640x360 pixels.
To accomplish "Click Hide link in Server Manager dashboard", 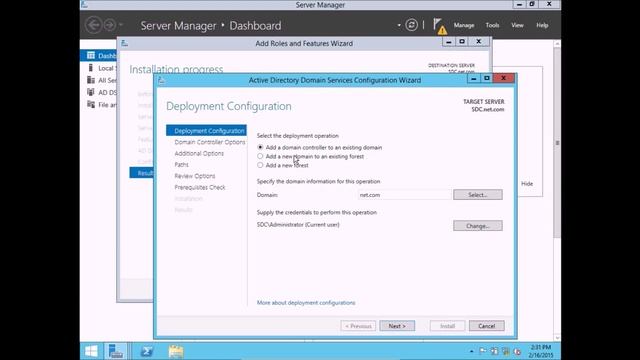I will [x=527, y=184].
